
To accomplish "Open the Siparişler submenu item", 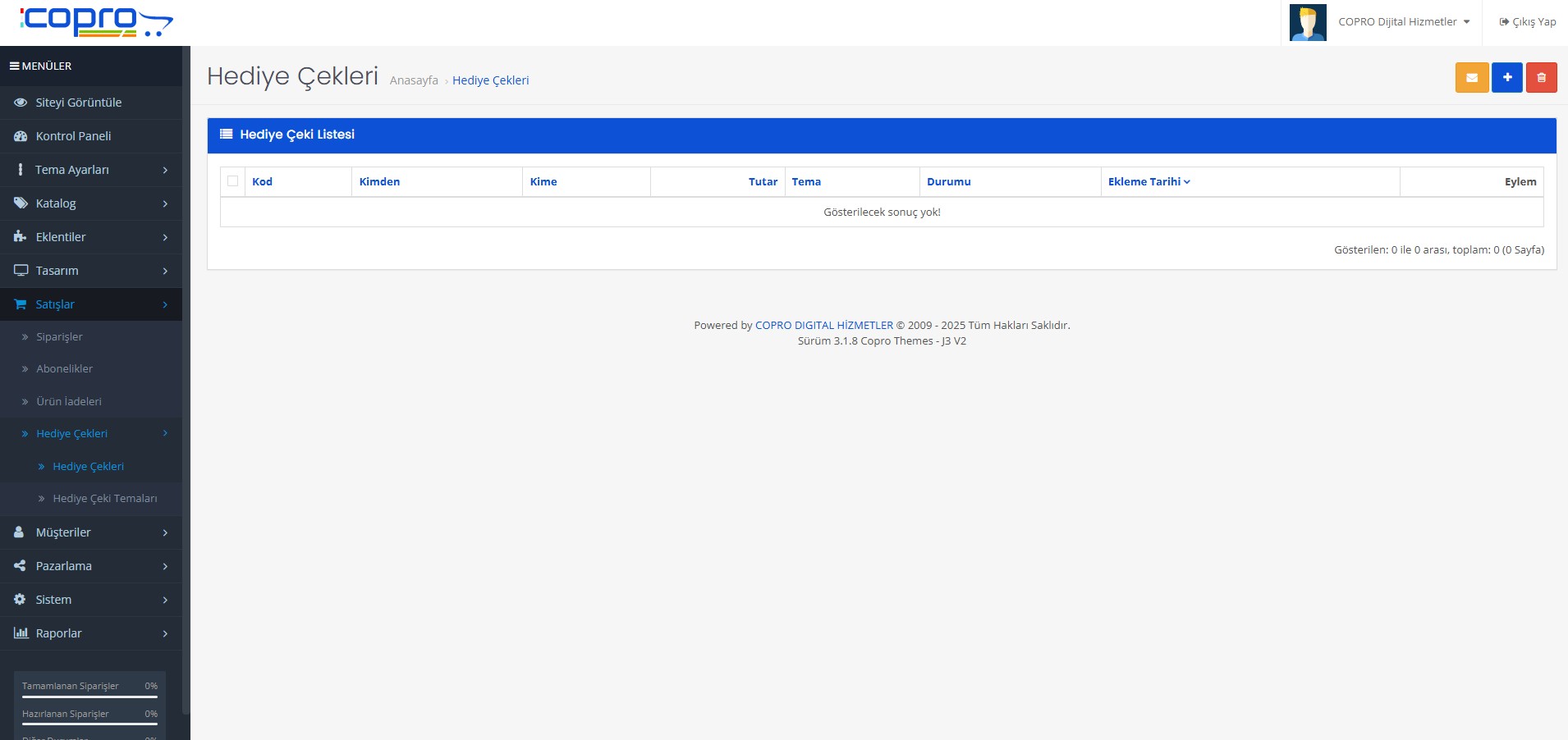I will pos(59,337).
